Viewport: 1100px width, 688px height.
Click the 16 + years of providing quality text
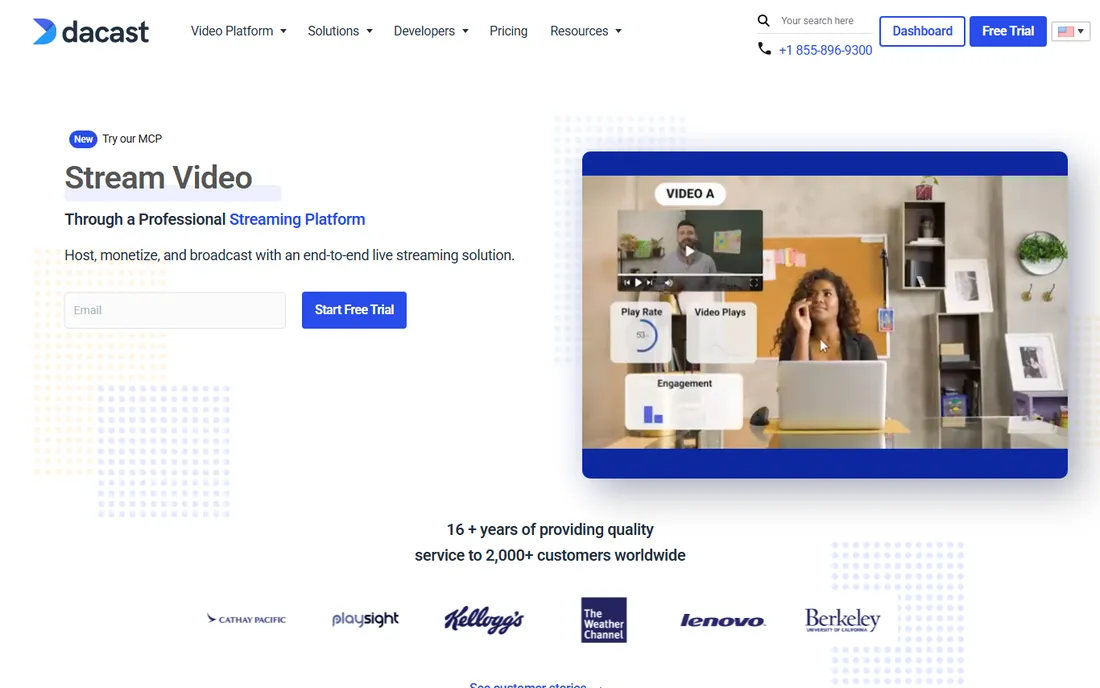pyautogui.click(x=550, y=530)
